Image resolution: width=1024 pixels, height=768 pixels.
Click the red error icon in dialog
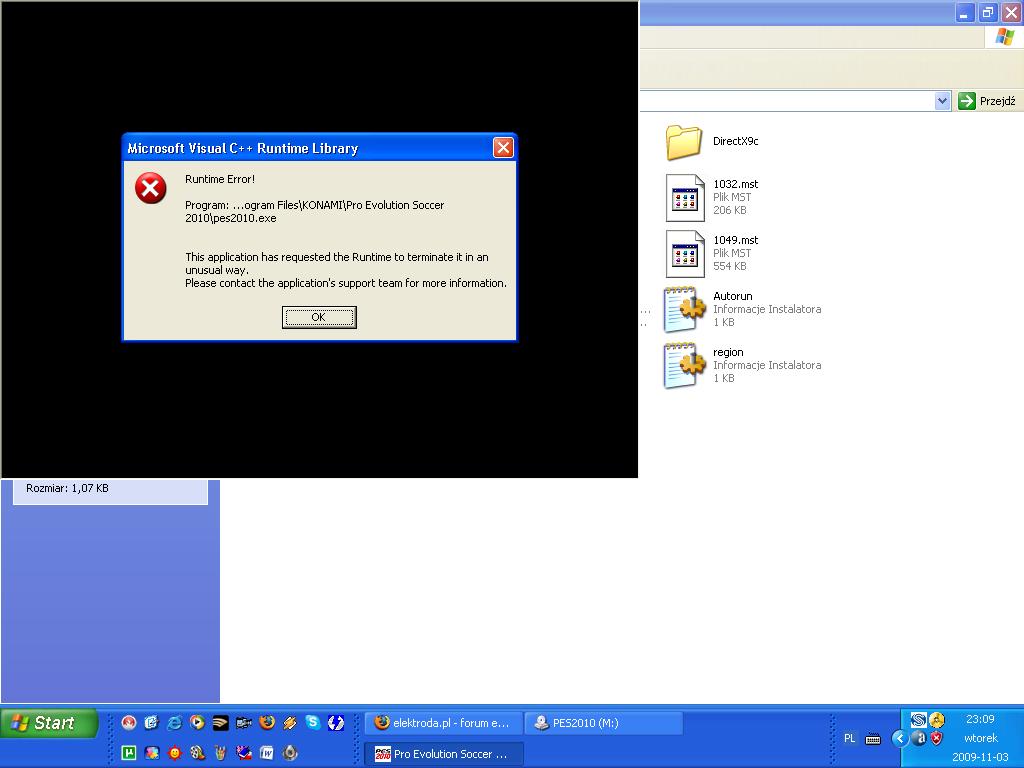(x=151, y=189)
